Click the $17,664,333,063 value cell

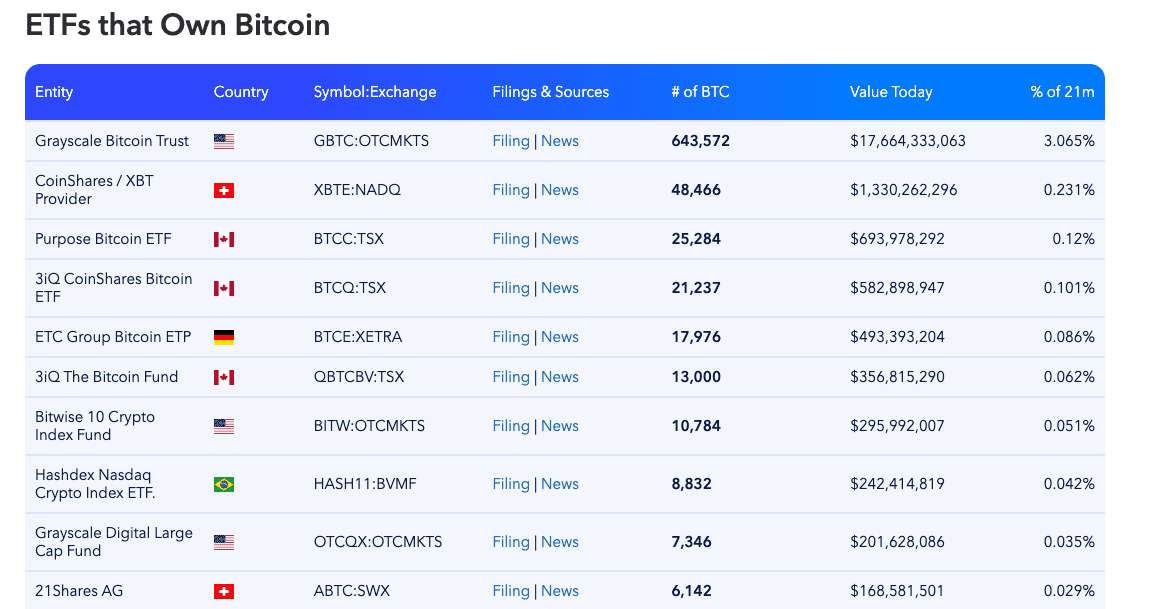click(908, 141)
